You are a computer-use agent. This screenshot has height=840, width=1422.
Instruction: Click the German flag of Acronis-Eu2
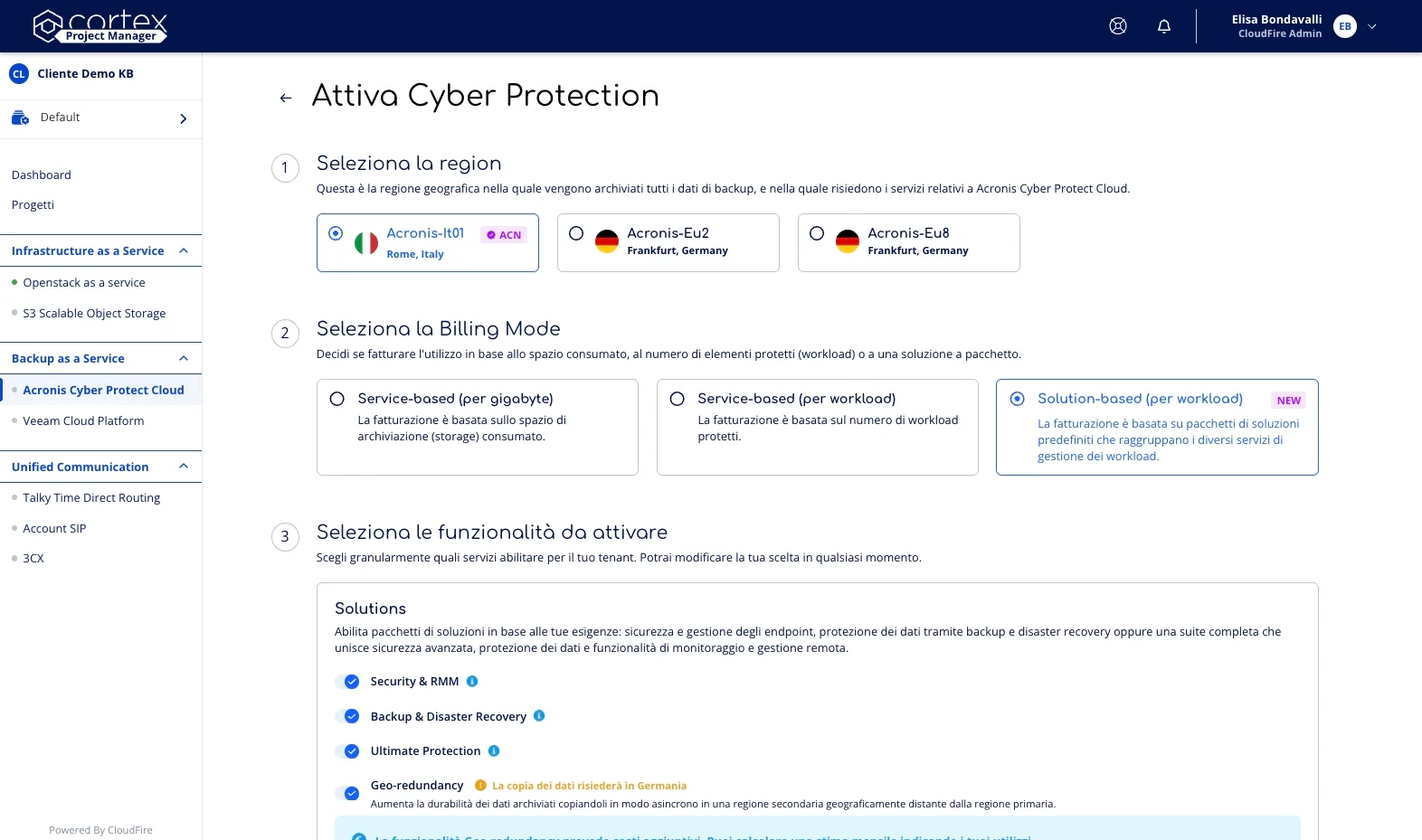pyautogui.click(x=607, y=241)
